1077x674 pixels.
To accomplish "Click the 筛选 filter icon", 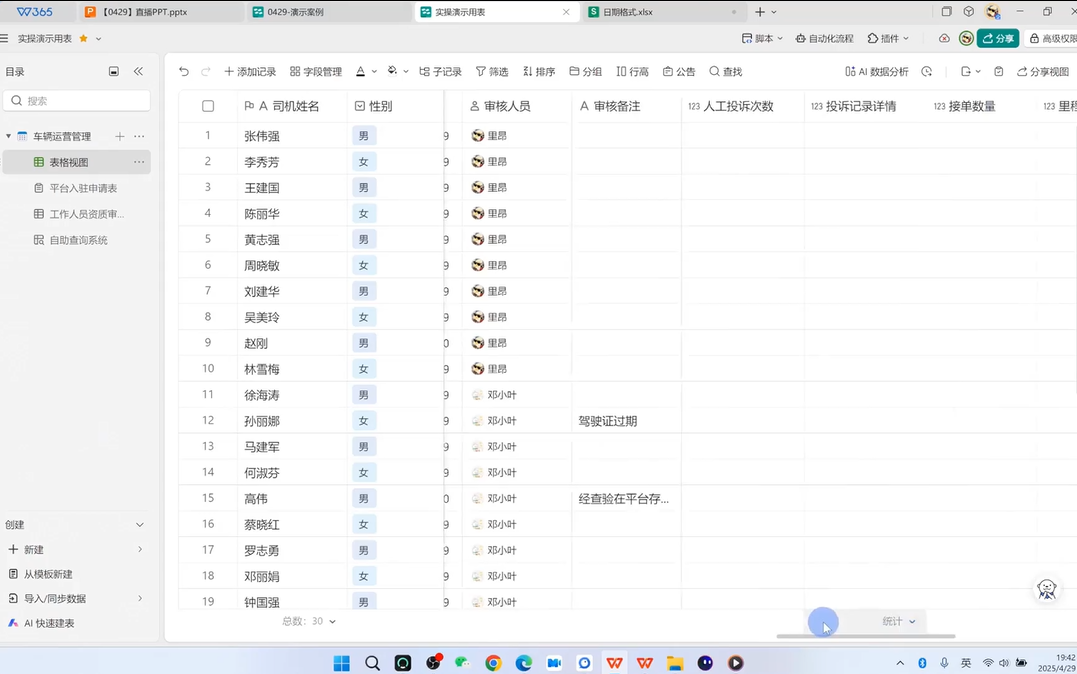I will [x=492, y=72].
